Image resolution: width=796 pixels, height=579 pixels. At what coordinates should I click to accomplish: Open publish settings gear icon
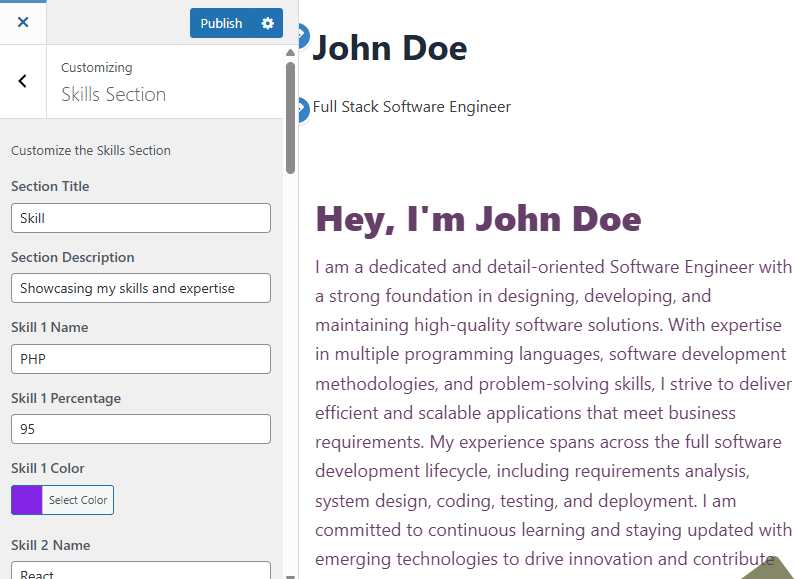(267, 23)
